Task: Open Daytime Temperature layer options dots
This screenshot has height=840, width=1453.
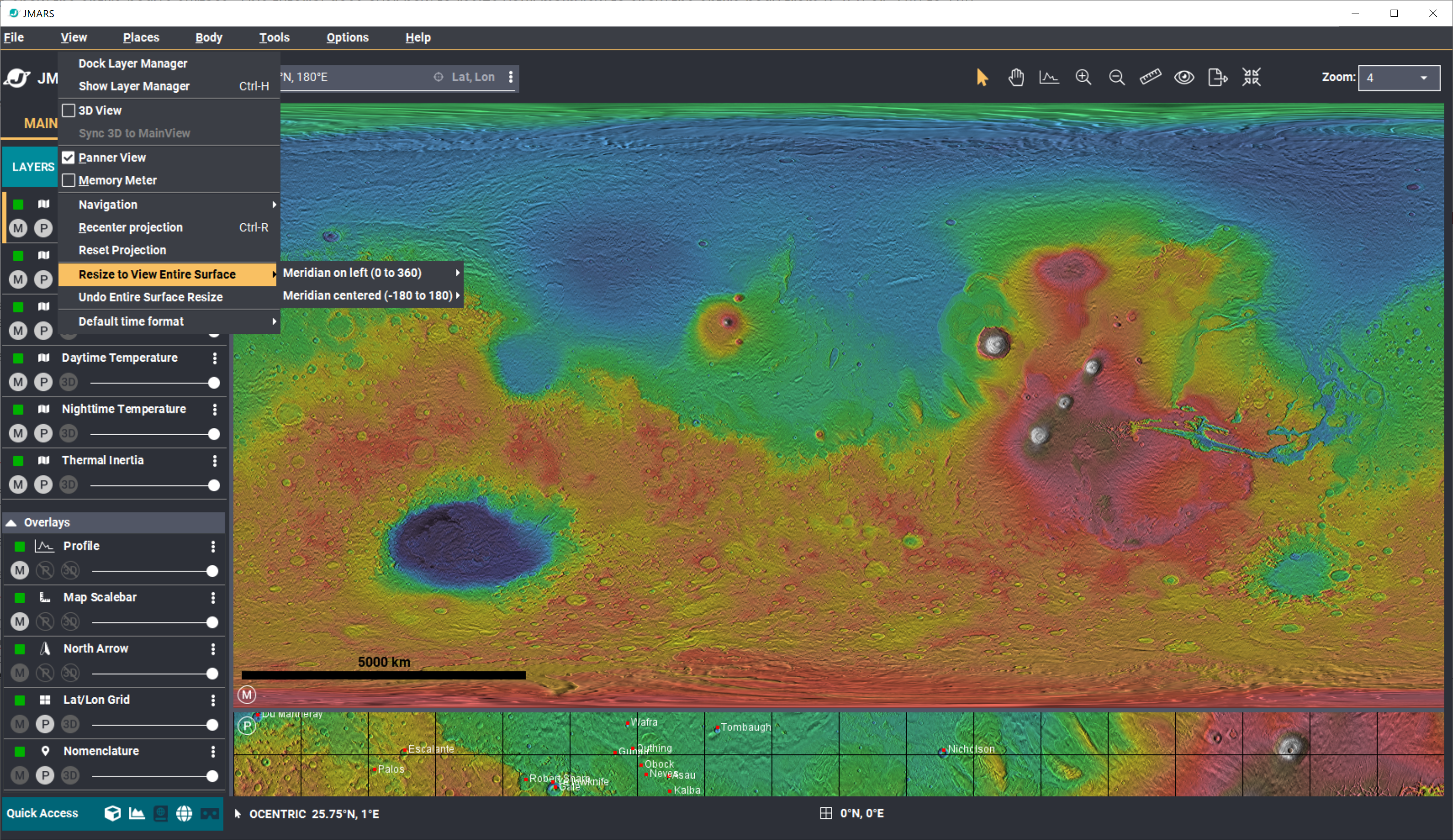Action: 214,358
